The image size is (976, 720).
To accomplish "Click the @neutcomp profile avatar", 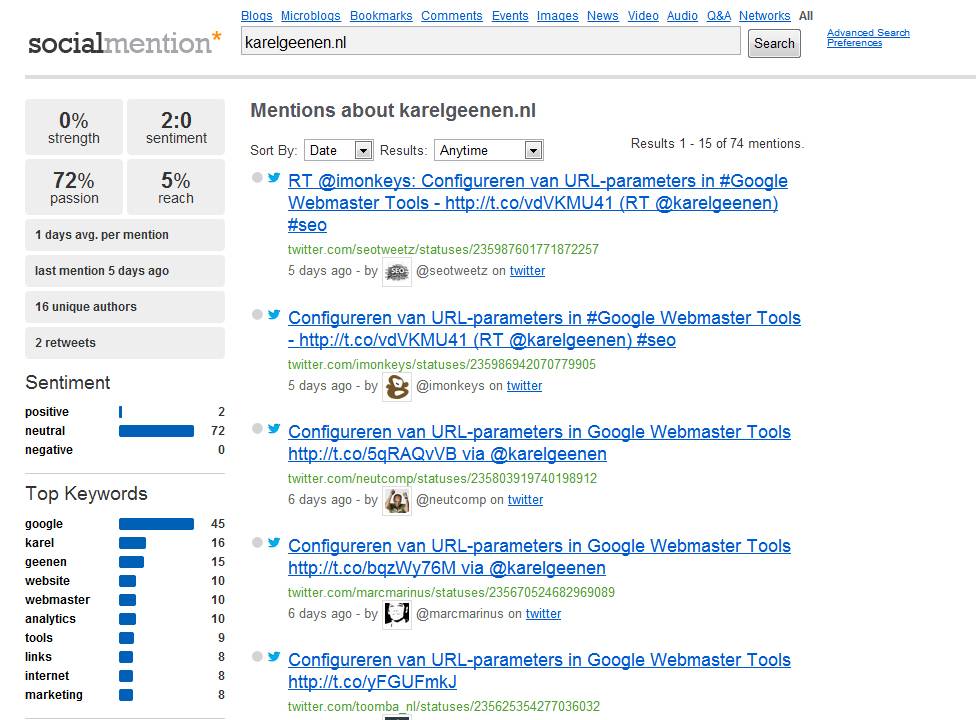I will [x=397, y=500].
